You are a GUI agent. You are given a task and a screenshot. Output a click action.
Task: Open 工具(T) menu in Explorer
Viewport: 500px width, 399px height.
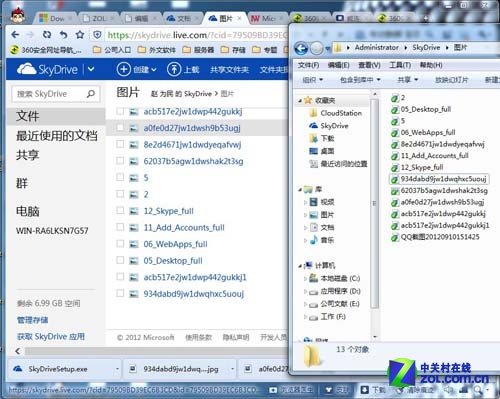pos(400,65)
